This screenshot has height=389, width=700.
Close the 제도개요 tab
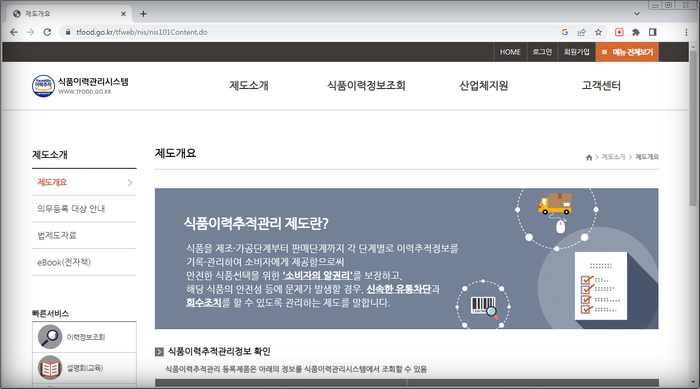(124, 14)
